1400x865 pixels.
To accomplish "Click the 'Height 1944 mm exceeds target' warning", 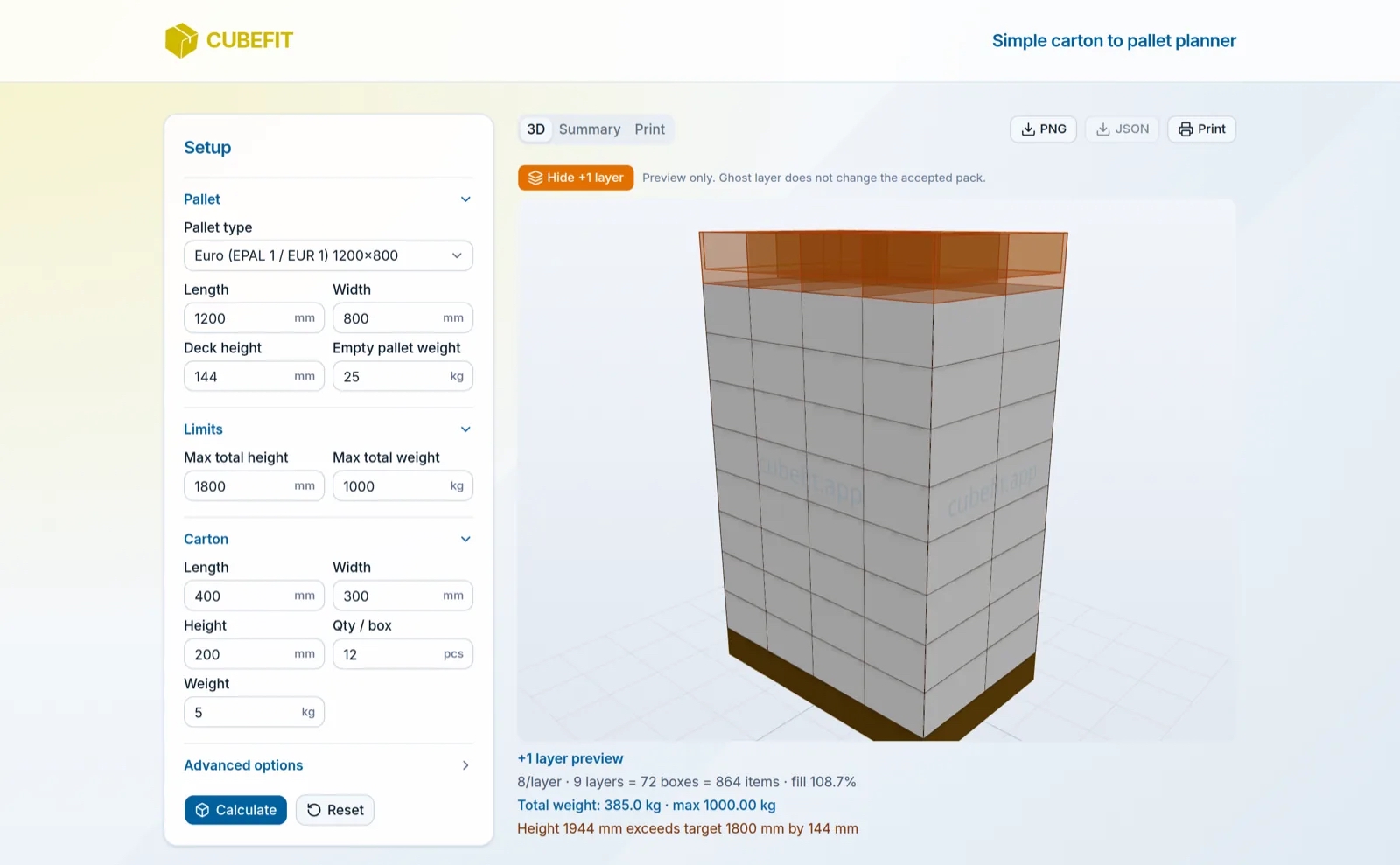I will tap(688, 828).
